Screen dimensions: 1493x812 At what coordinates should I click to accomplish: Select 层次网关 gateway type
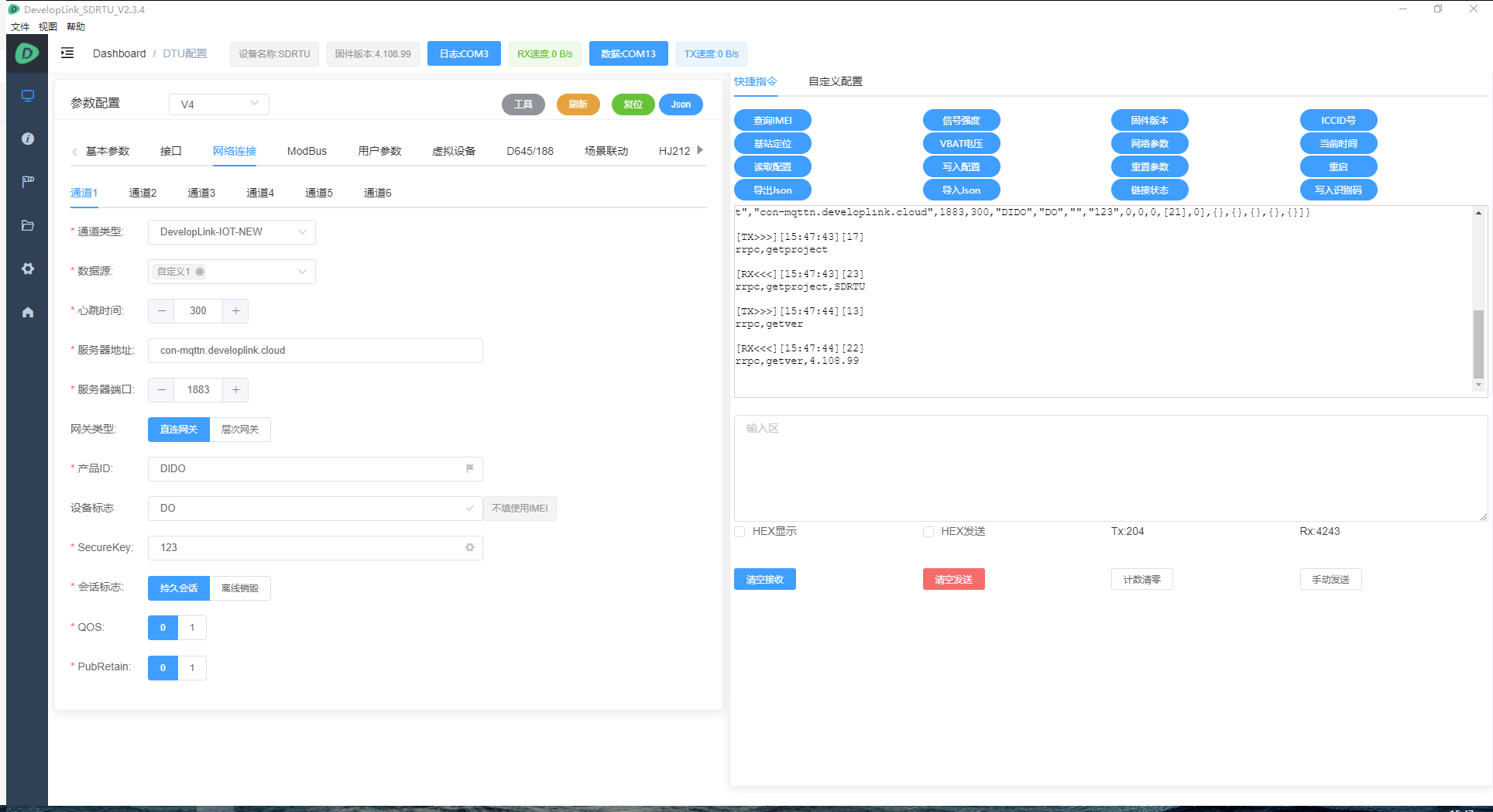pos(240,429)
